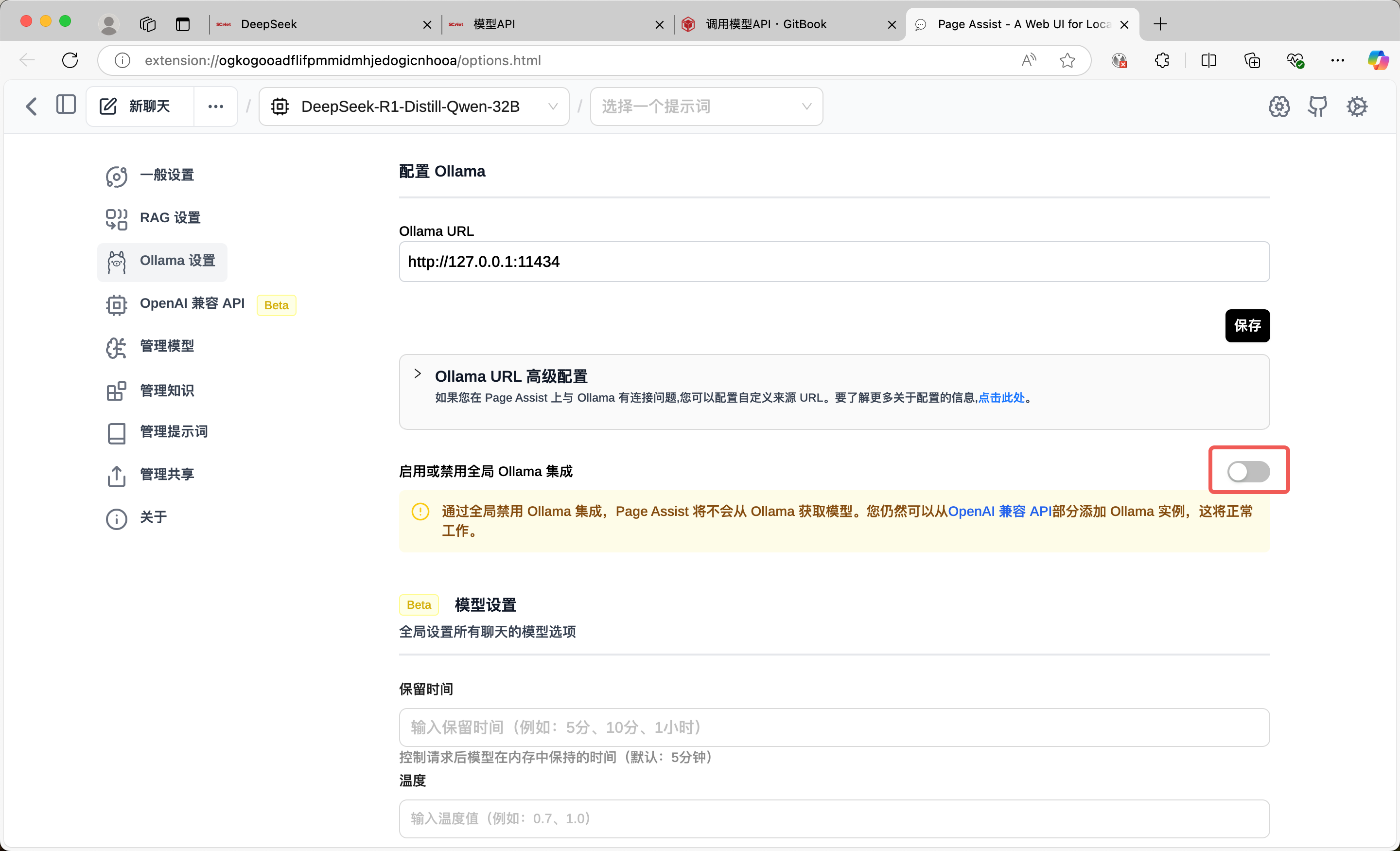This screenshot has width=1400, height=851.
Task: Open Copilot icon in browser toolbar
Action: point(1378,60)
